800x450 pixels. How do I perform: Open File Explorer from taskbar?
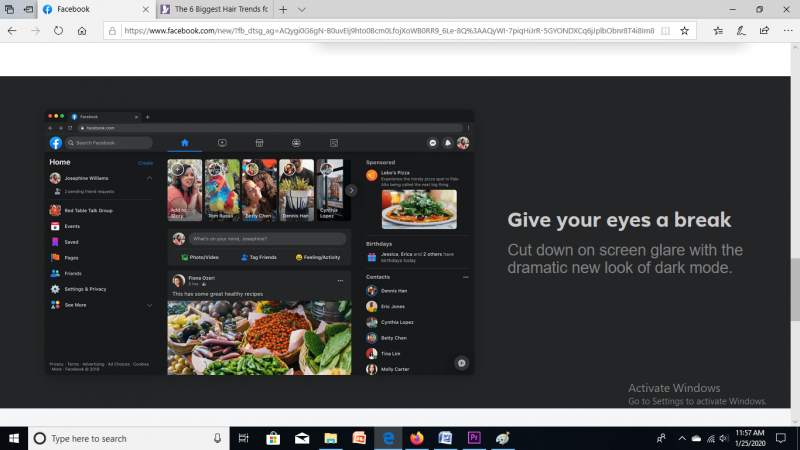tap(331, 438)
